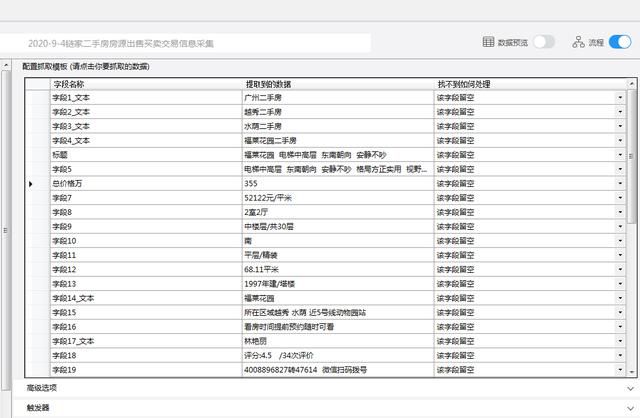Click the 找不到如何处理 column header
Viewport: 640px width, 418px height.
[x=525, y=84]
